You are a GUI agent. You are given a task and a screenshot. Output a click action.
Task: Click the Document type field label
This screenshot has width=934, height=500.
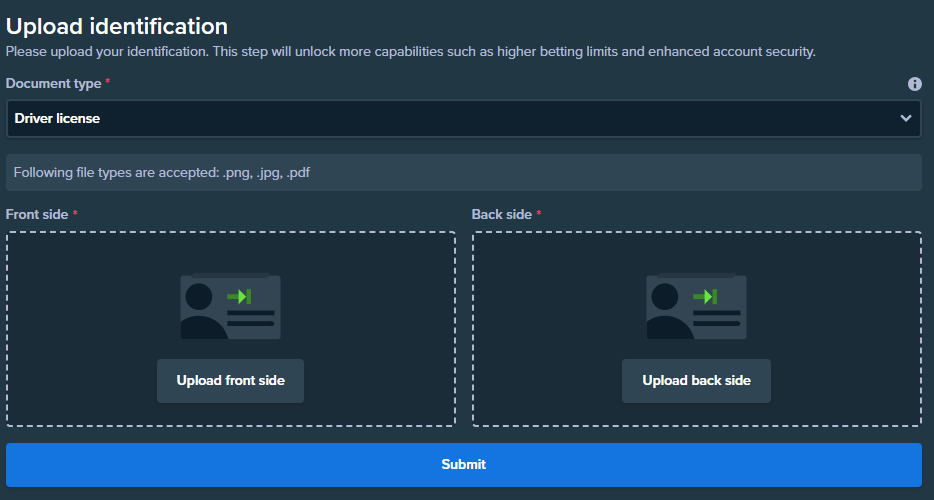tap(52, 84)
